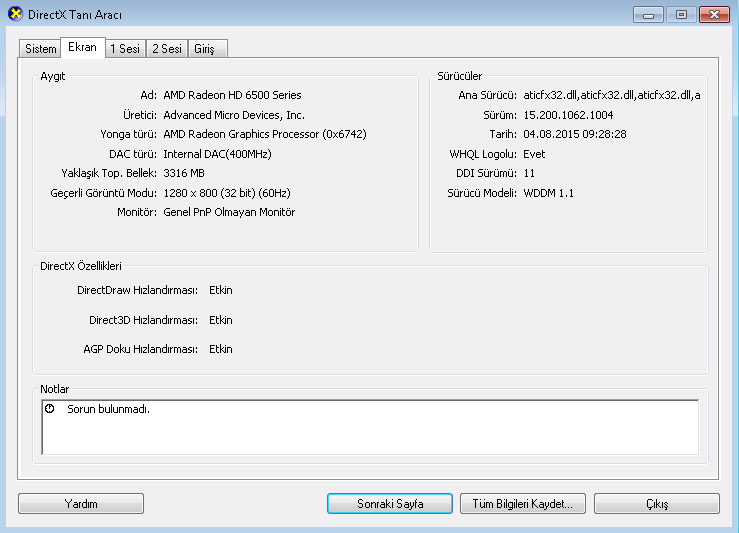Click the main driver 'aticfx32.dll' value
This screenshot has height=533, width=739.
(612, 95)
